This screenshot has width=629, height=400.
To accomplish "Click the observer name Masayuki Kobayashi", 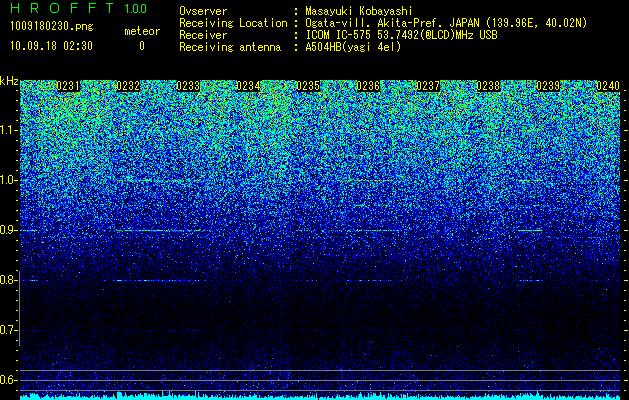I will coord(359,11).
